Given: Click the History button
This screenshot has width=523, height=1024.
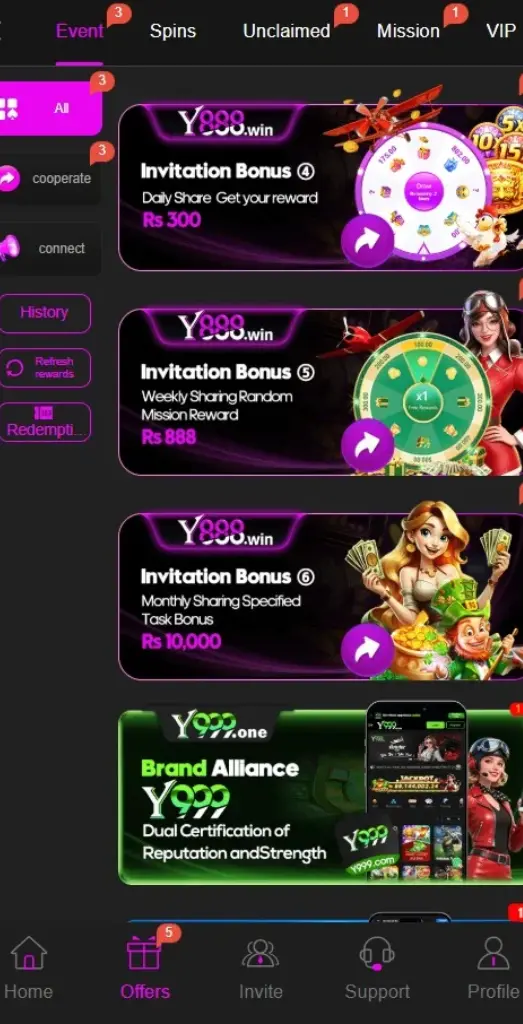Looking at the screenshot, I should coord(44,313).
